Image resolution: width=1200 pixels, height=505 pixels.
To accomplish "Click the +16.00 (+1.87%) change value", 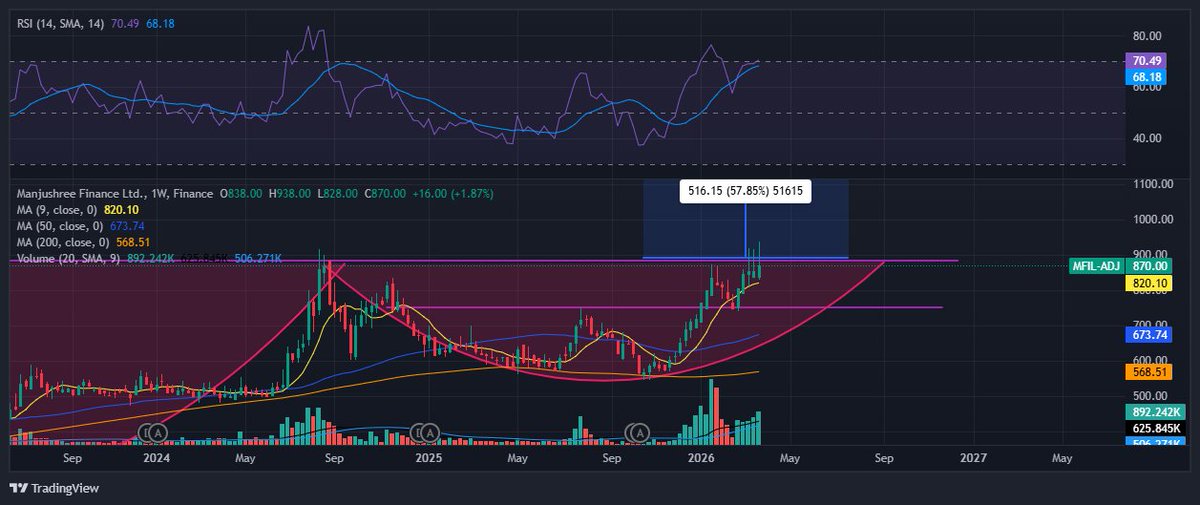I will 452,192.
